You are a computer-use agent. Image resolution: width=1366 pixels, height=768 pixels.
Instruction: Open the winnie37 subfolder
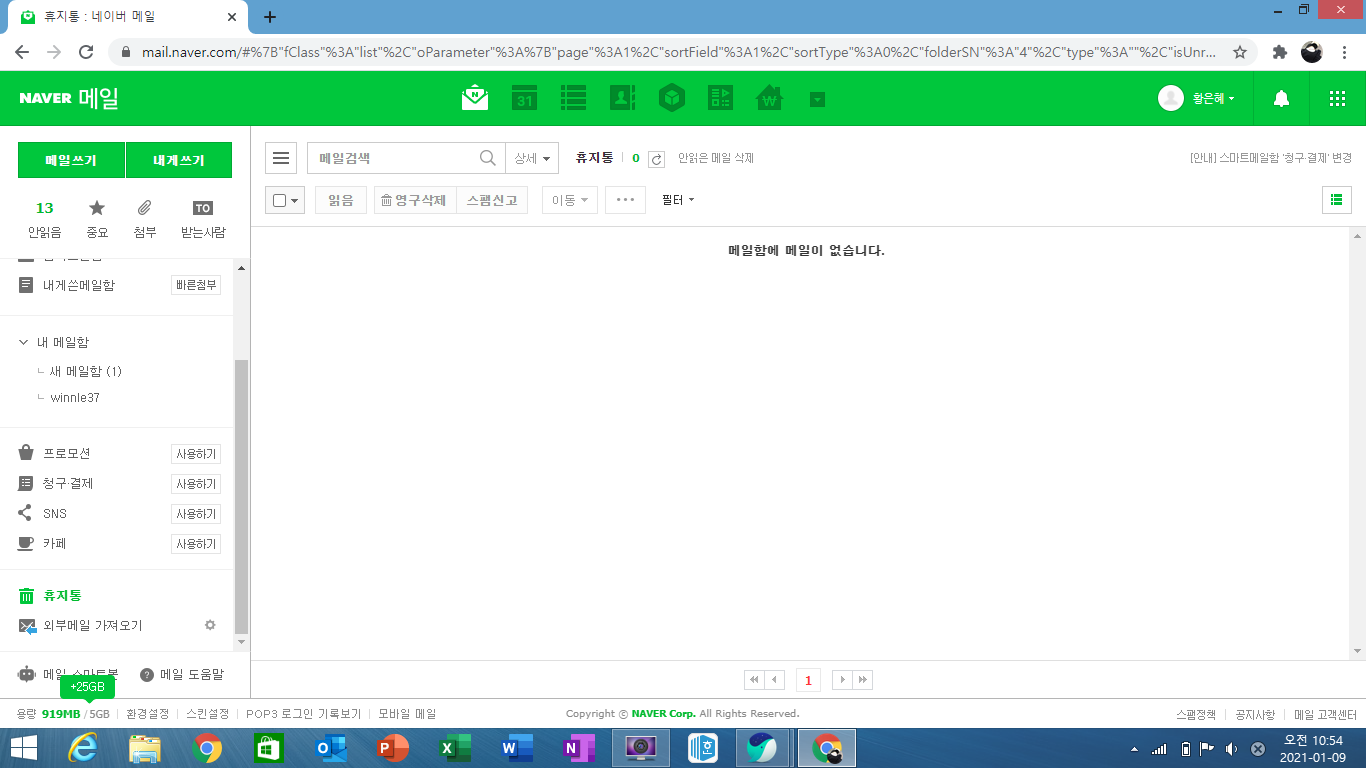click(x=75, y=397)
